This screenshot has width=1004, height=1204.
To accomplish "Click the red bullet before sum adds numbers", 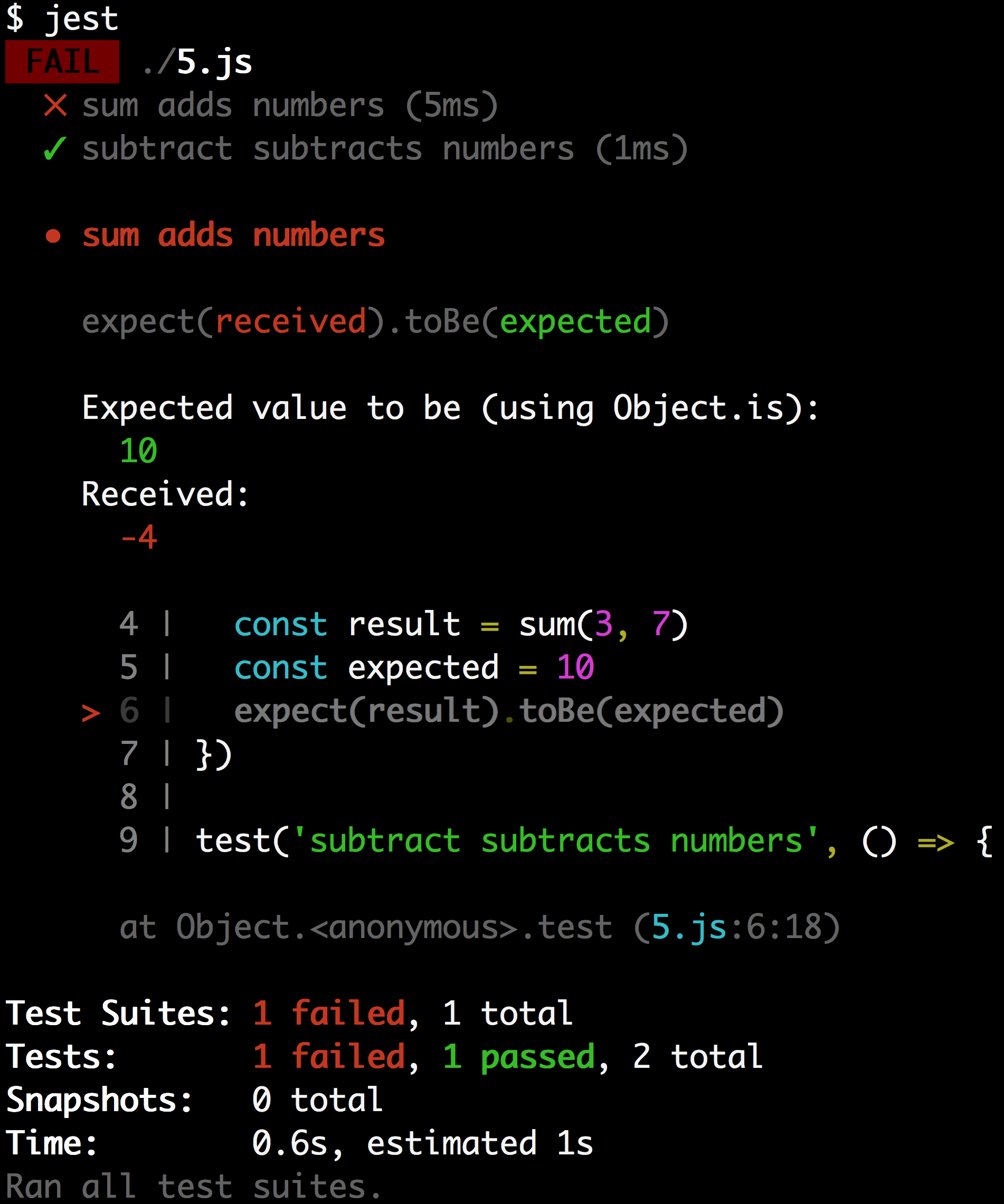I will pos(53,236).
